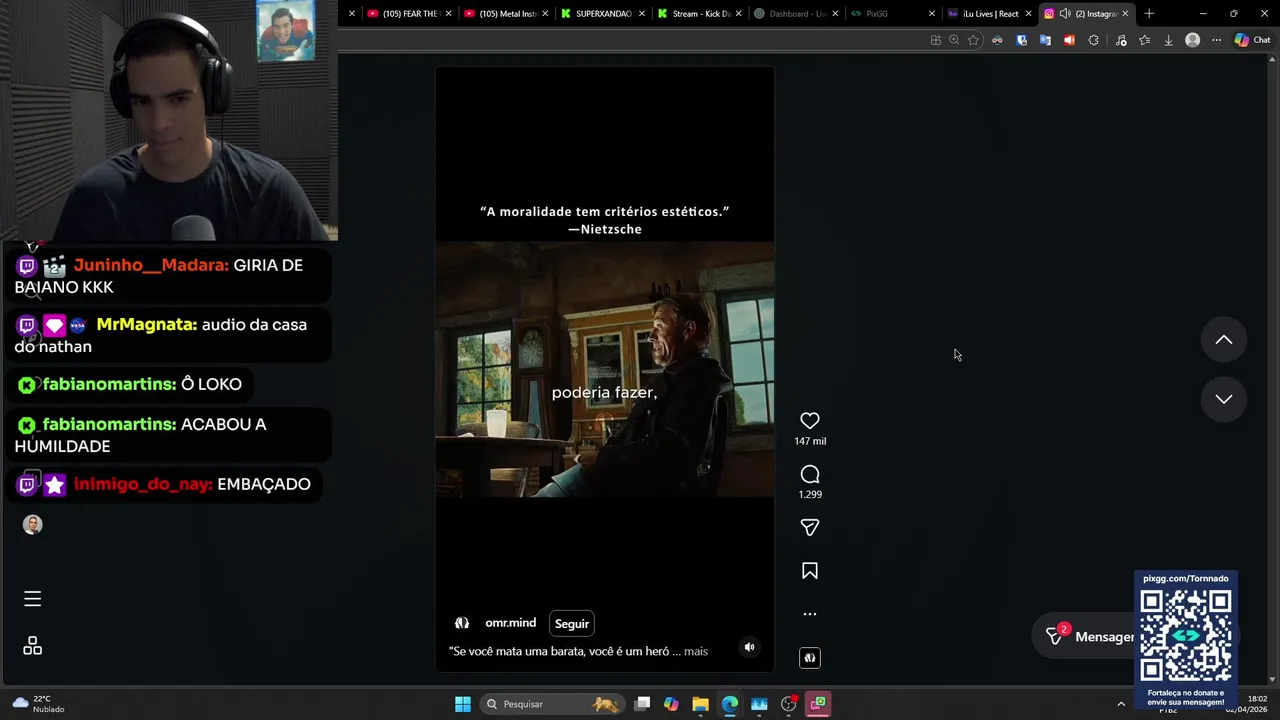
Task: Open the audio thumbnail below the options dots
Action: coord(810,657)
